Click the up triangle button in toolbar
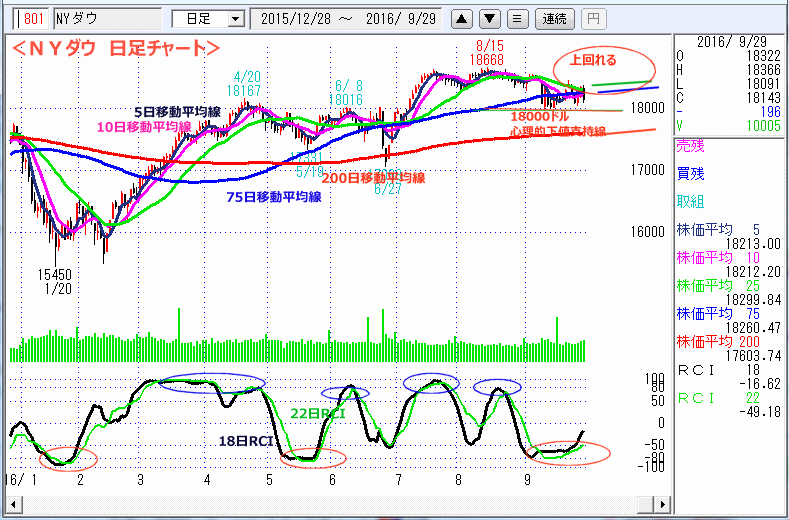 point(461,18)
